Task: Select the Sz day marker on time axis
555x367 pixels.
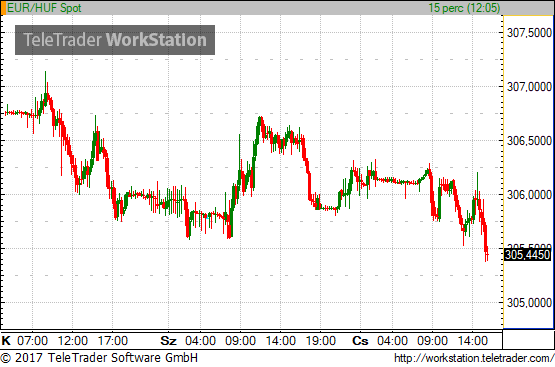Action: [168, 340]
